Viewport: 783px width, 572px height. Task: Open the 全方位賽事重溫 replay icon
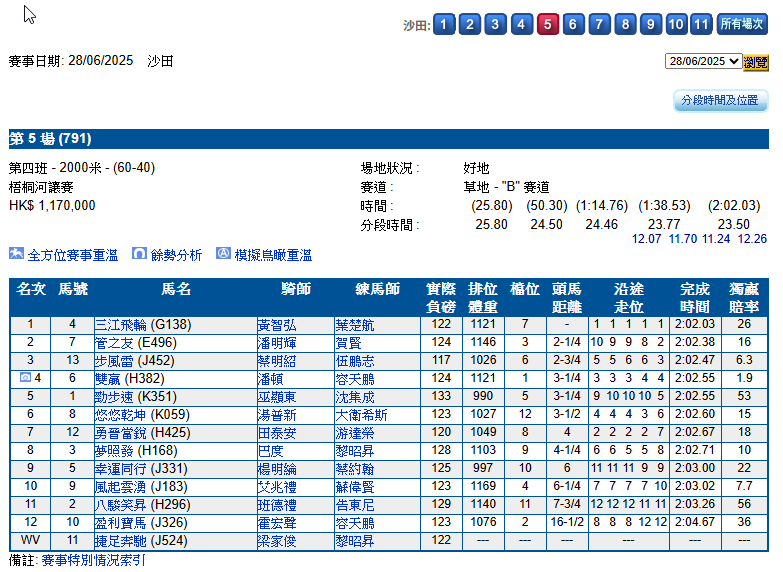(16, 254)
